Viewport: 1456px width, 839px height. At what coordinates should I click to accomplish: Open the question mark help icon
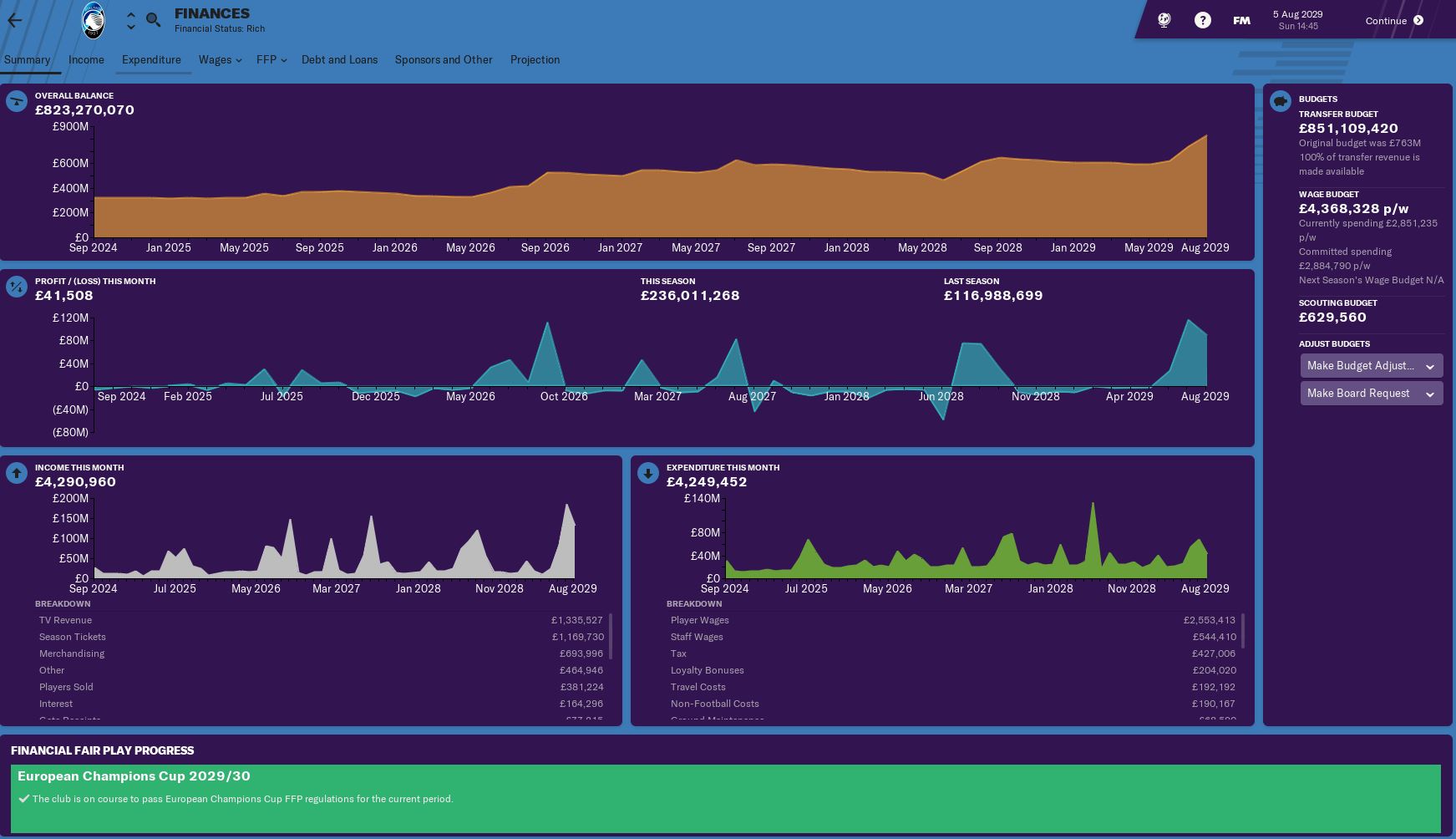(1202, 21)
